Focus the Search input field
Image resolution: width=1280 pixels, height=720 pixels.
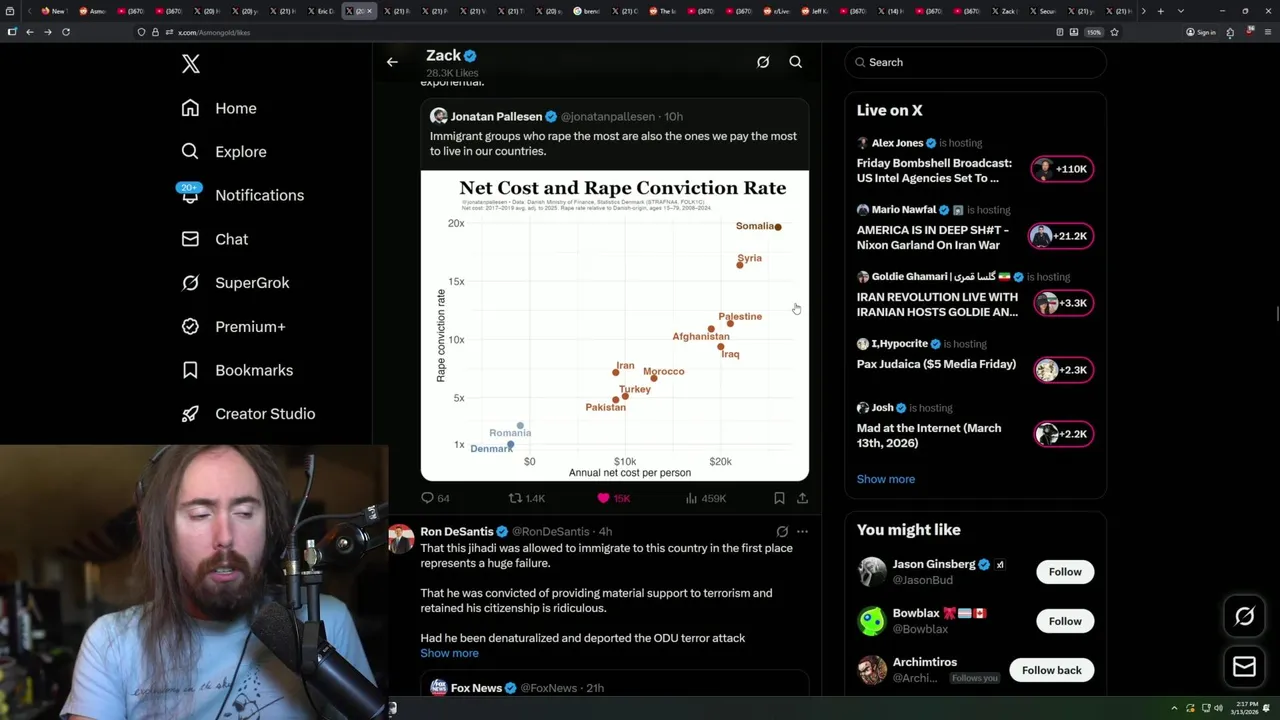tap(976, 62)
